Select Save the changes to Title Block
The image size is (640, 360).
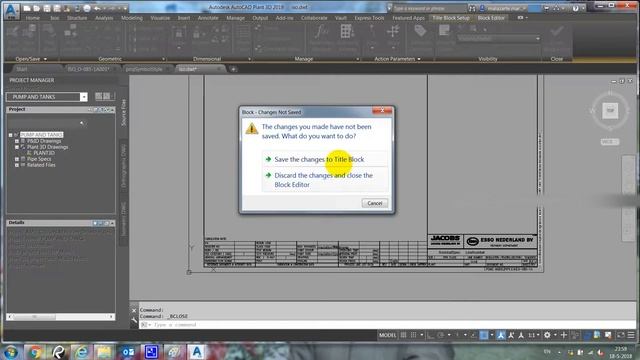coord(325,159)
